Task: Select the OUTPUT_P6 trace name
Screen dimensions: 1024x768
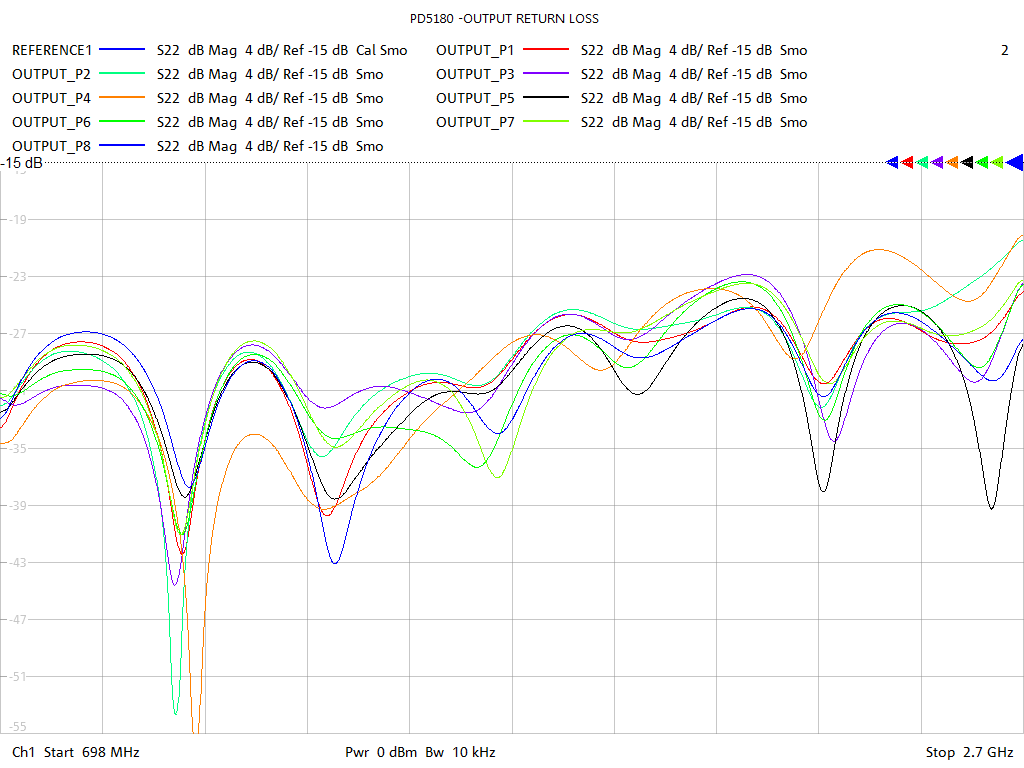Action: (51, 123)
